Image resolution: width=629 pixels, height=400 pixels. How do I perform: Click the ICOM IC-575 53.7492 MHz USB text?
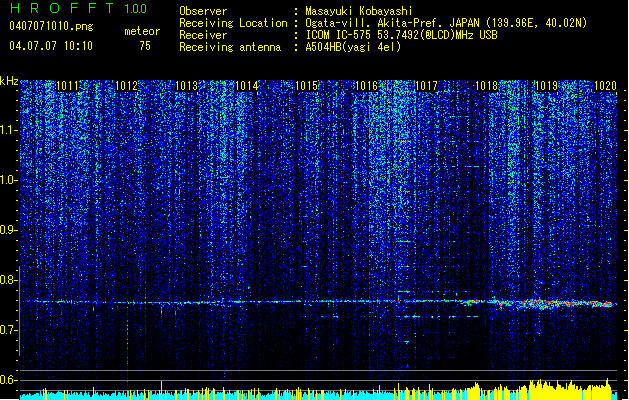tap(401, 35)
